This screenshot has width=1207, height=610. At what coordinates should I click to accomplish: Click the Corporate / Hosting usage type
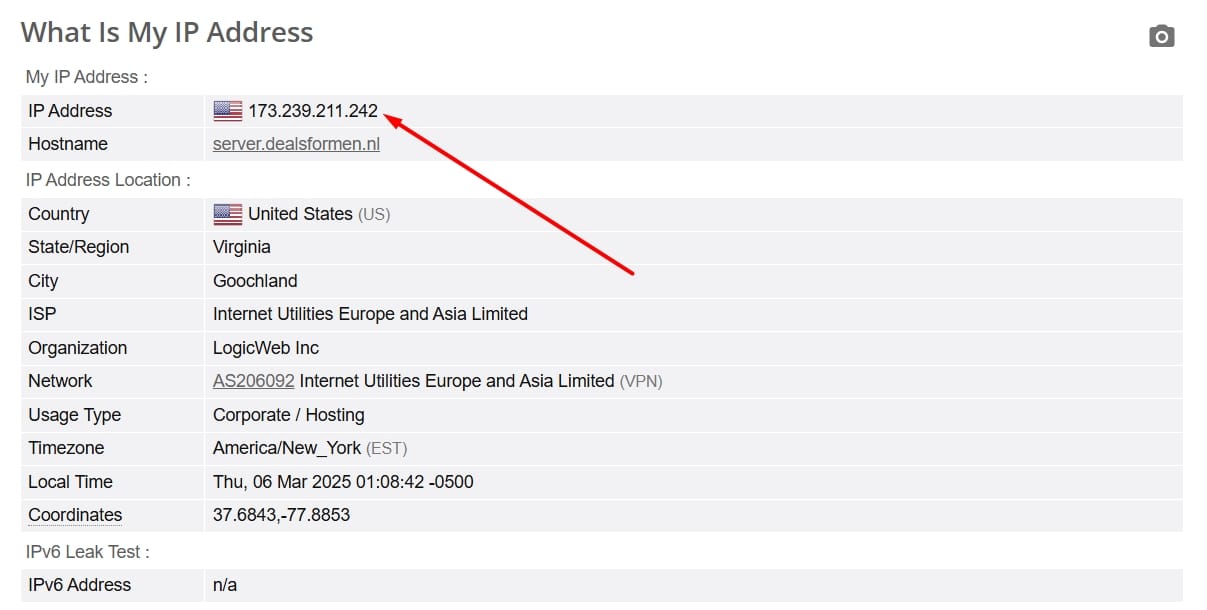(x=289, y=415)
